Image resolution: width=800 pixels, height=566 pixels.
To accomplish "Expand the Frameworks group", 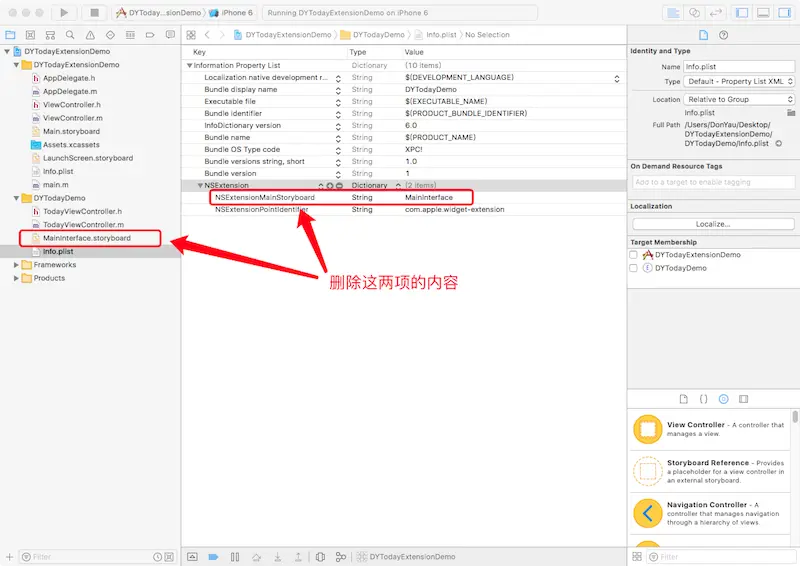I will [16, 265].
